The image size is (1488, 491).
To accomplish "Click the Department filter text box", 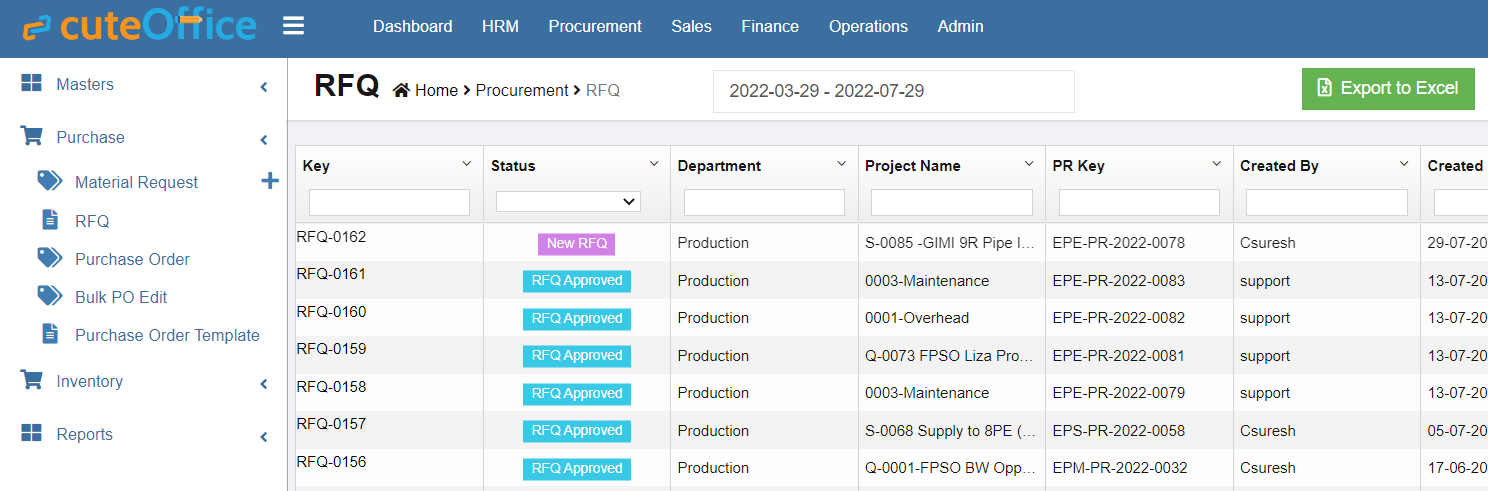I will tap(764, 203).
